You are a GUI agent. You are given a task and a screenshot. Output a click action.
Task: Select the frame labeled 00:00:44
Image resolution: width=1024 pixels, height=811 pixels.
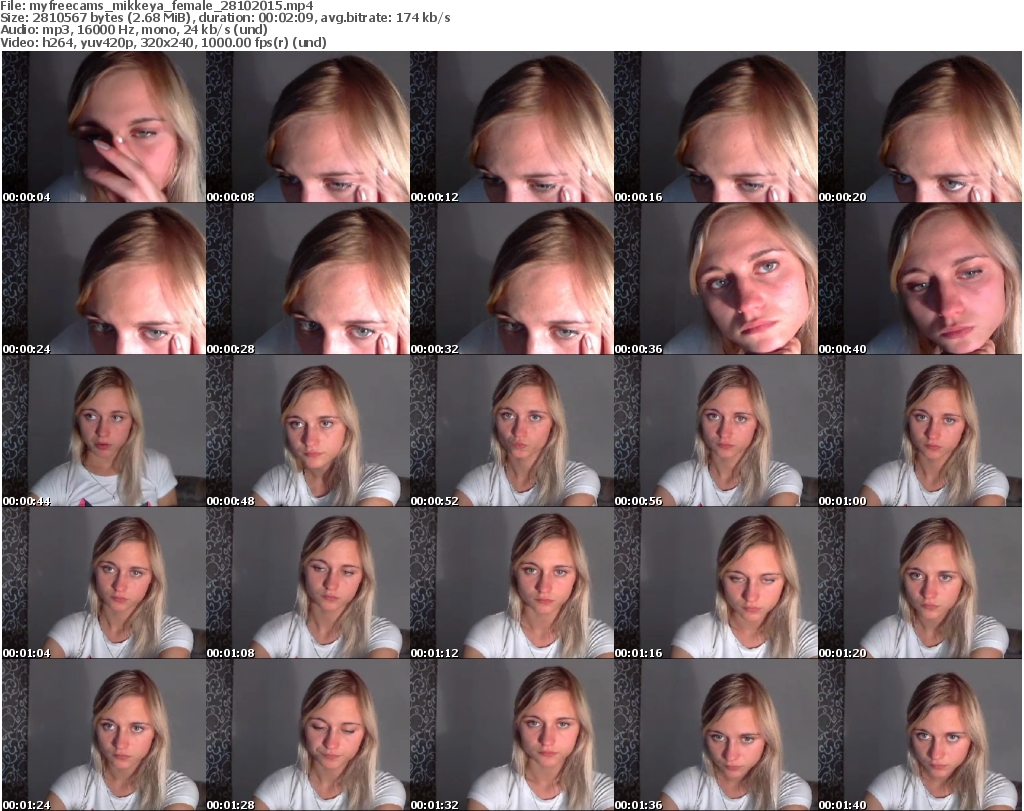104,431
